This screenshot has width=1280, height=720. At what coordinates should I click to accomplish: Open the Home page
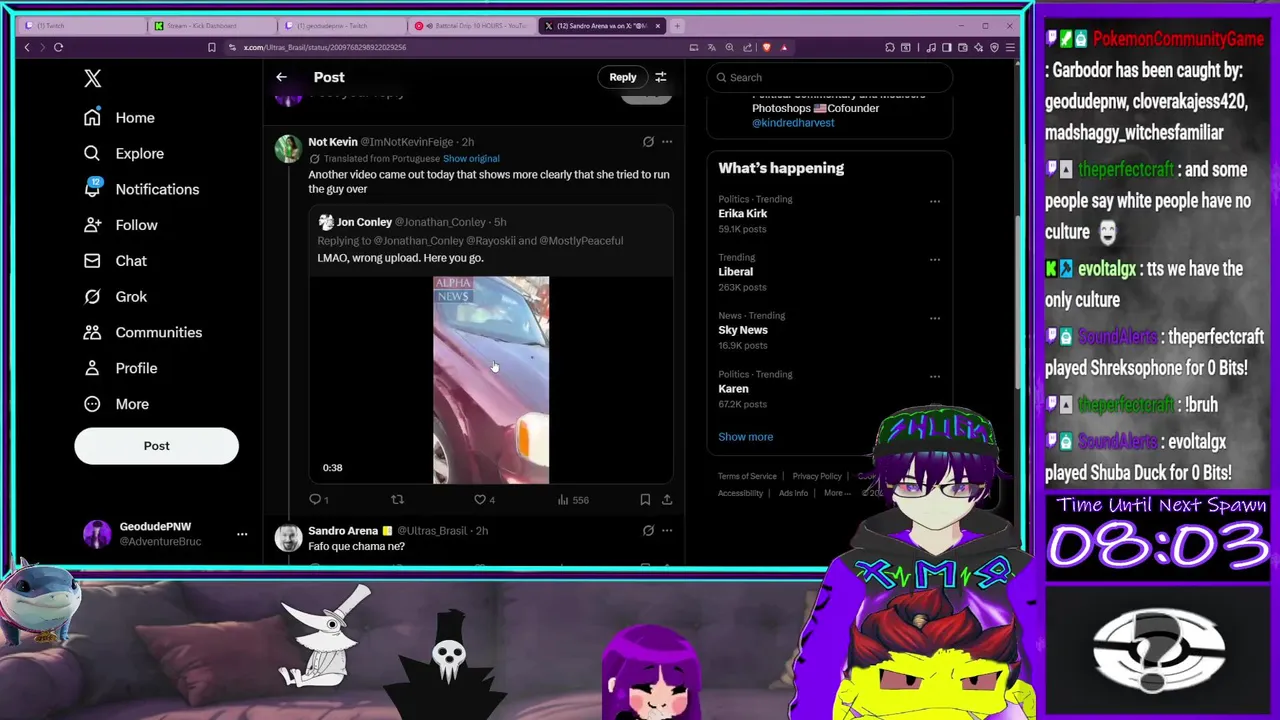[x=120, y=118]
